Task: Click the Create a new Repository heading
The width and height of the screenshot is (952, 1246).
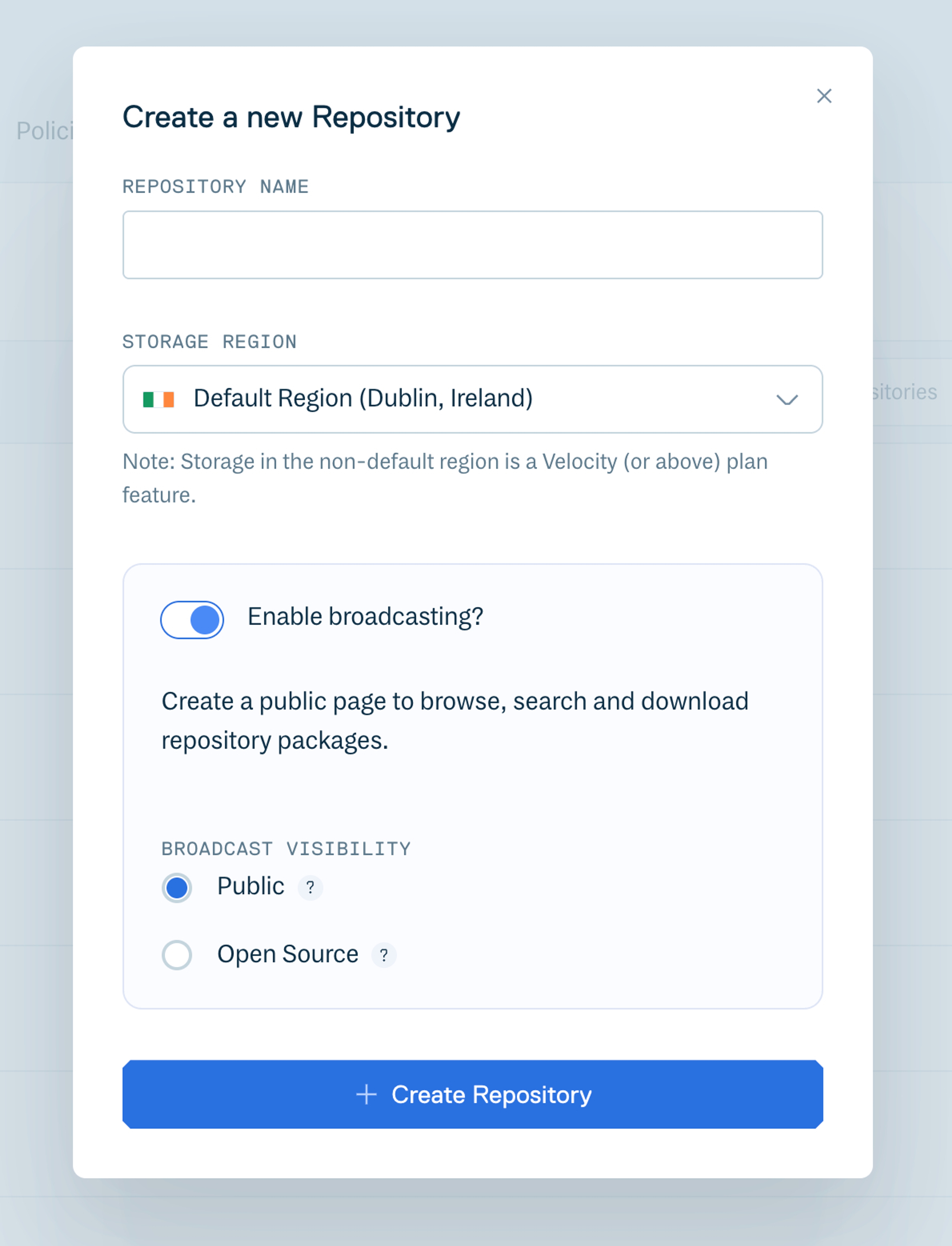Action: click(291, 117)
